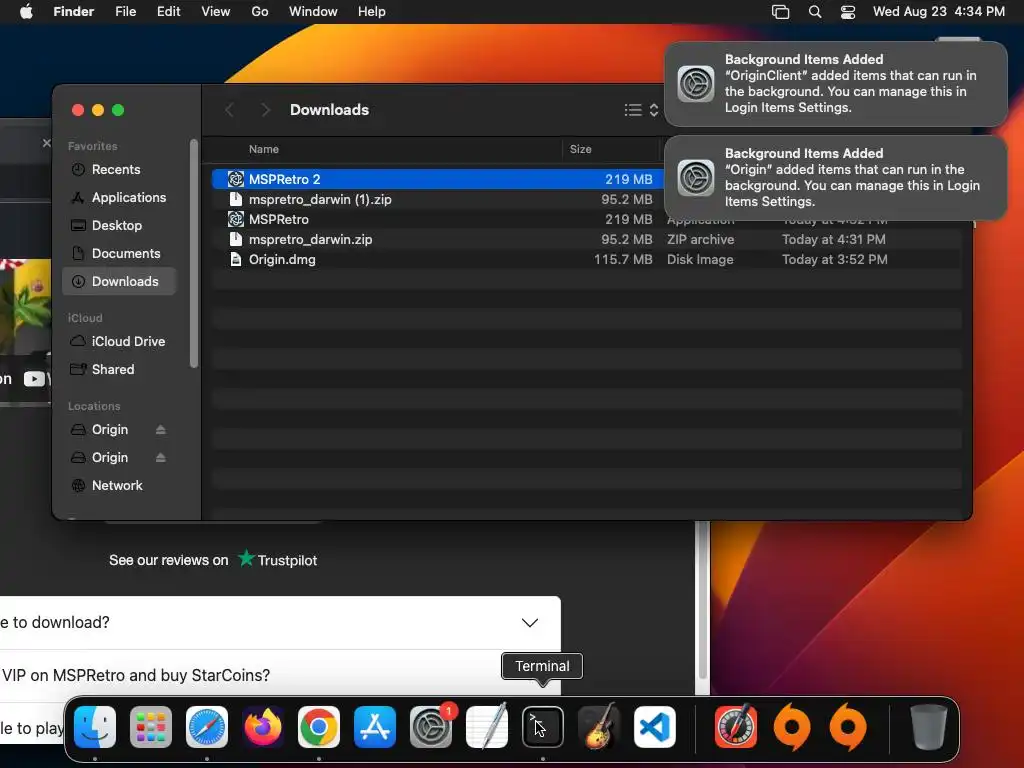Open the Window menu
The width and height of the screenshot is (1024, 768).
[313, 12]
